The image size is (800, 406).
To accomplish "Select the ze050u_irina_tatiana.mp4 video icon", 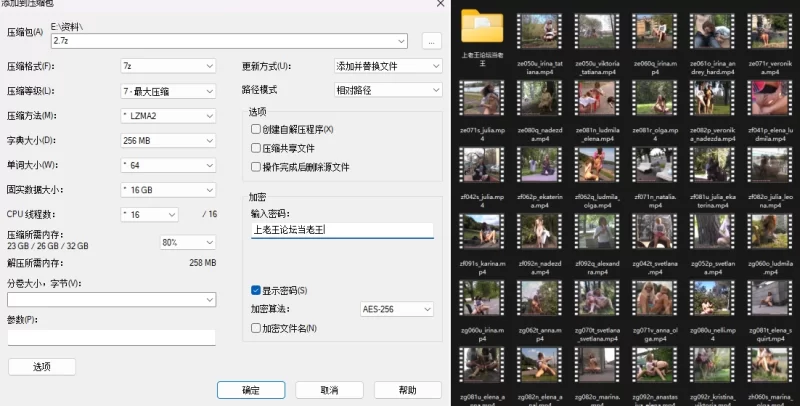I will (x=539, y=32).
